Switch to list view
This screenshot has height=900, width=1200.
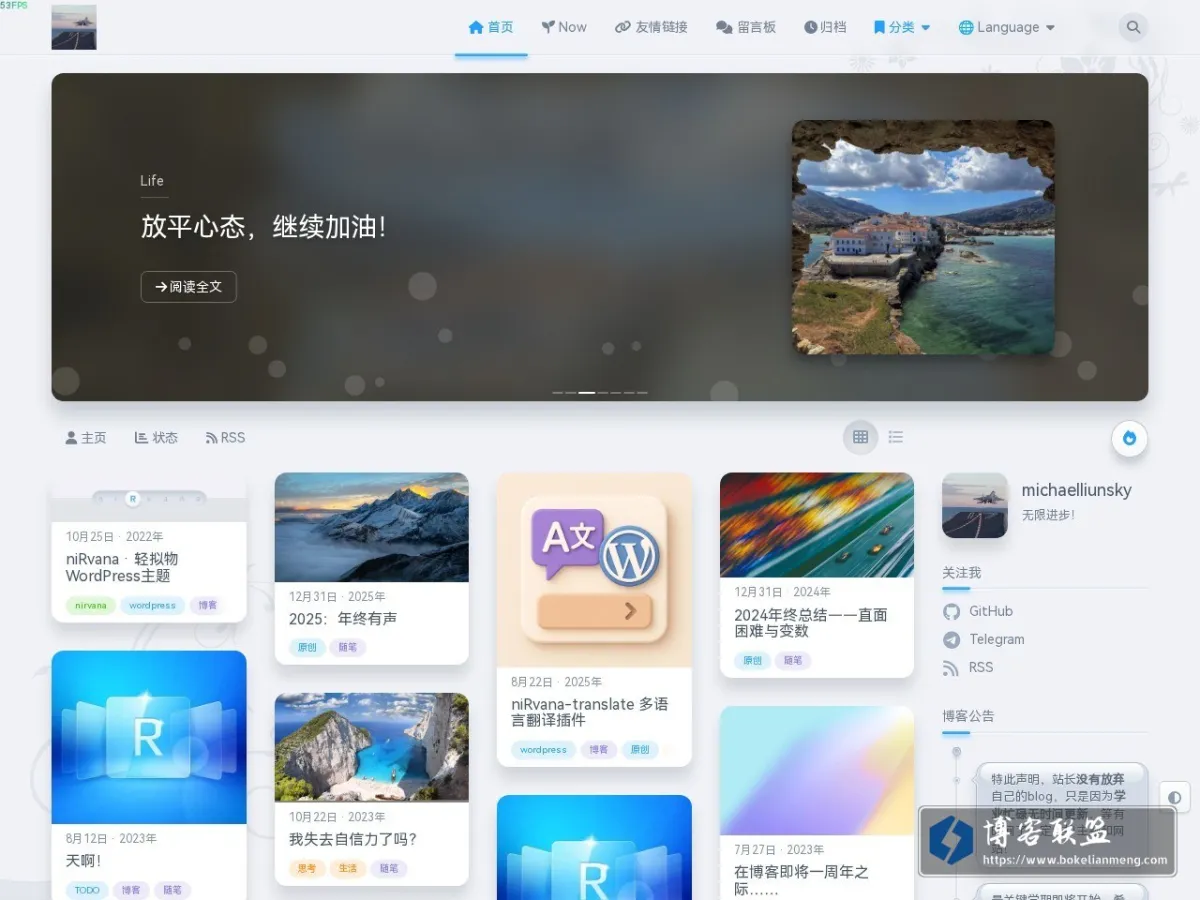click(896, 437)
